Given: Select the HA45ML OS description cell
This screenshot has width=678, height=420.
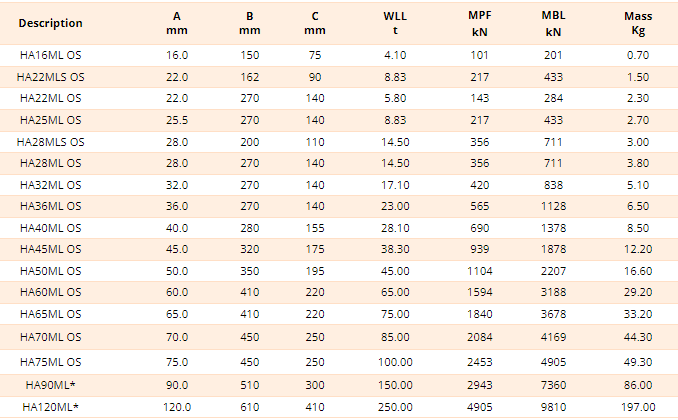Looking at the screenshot, I should 51,248.
